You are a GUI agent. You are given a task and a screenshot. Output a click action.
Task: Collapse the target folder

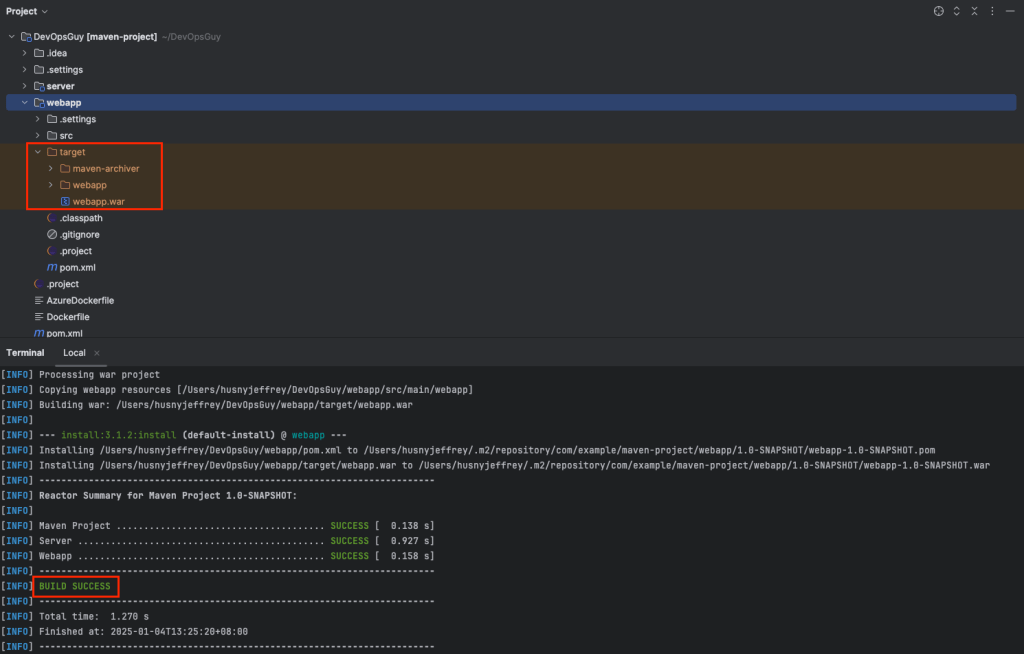[x=38, y=152]
